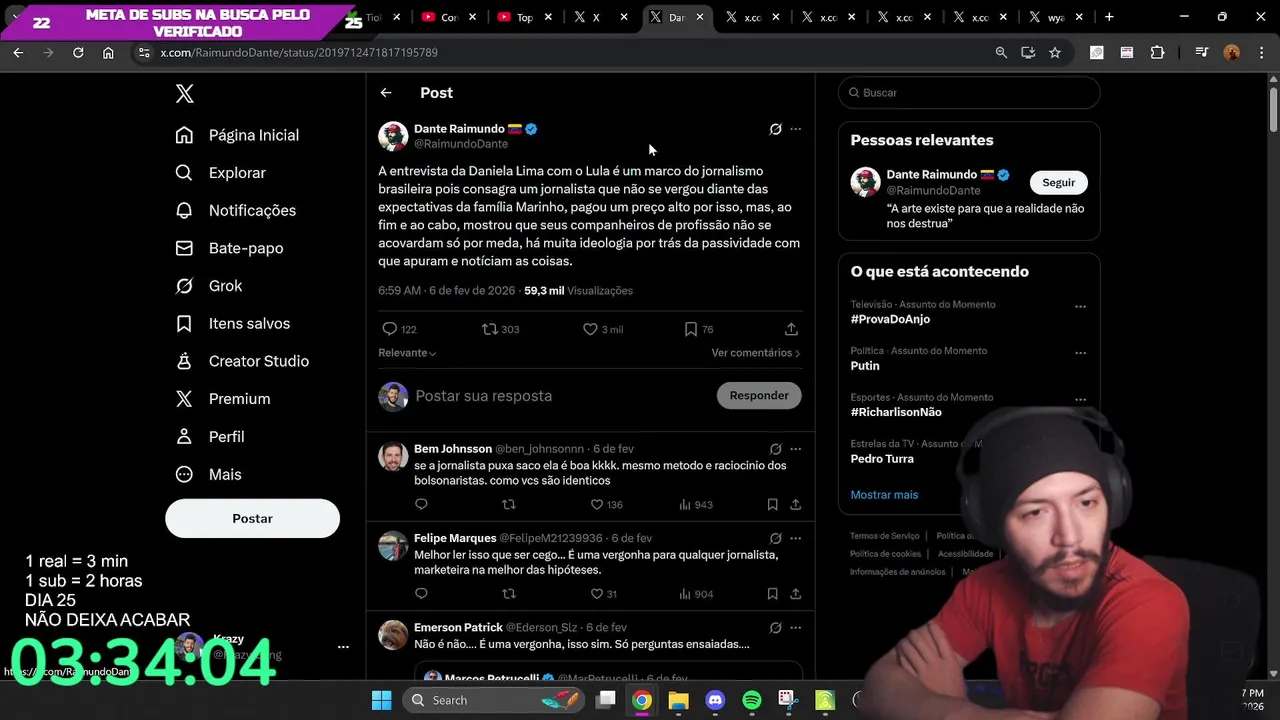
Task: Click Mostrar mais under trends
Action: point(884,495)
